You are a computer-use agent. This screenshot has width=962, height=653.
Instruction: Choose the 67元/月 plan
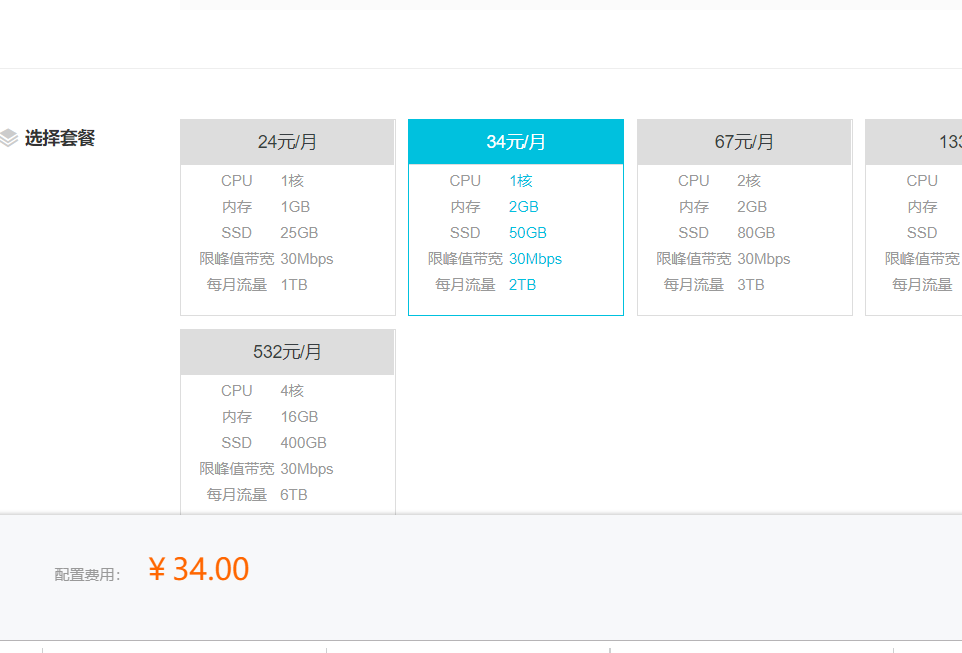tap(744, 142)
